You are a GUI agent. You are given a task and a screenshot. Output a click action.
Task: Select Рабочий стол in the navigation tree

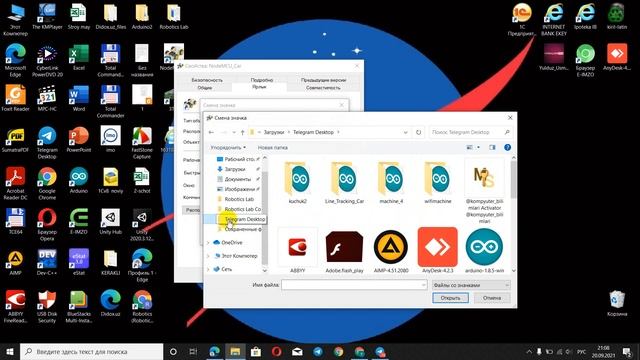pyautogui.click(x=239, y=159)
